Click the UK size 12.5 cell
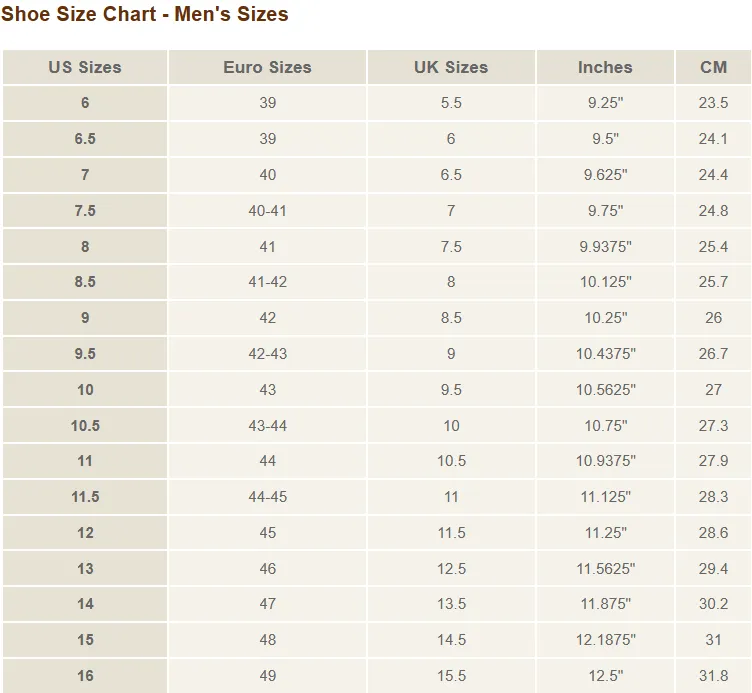 coord(451,568)
